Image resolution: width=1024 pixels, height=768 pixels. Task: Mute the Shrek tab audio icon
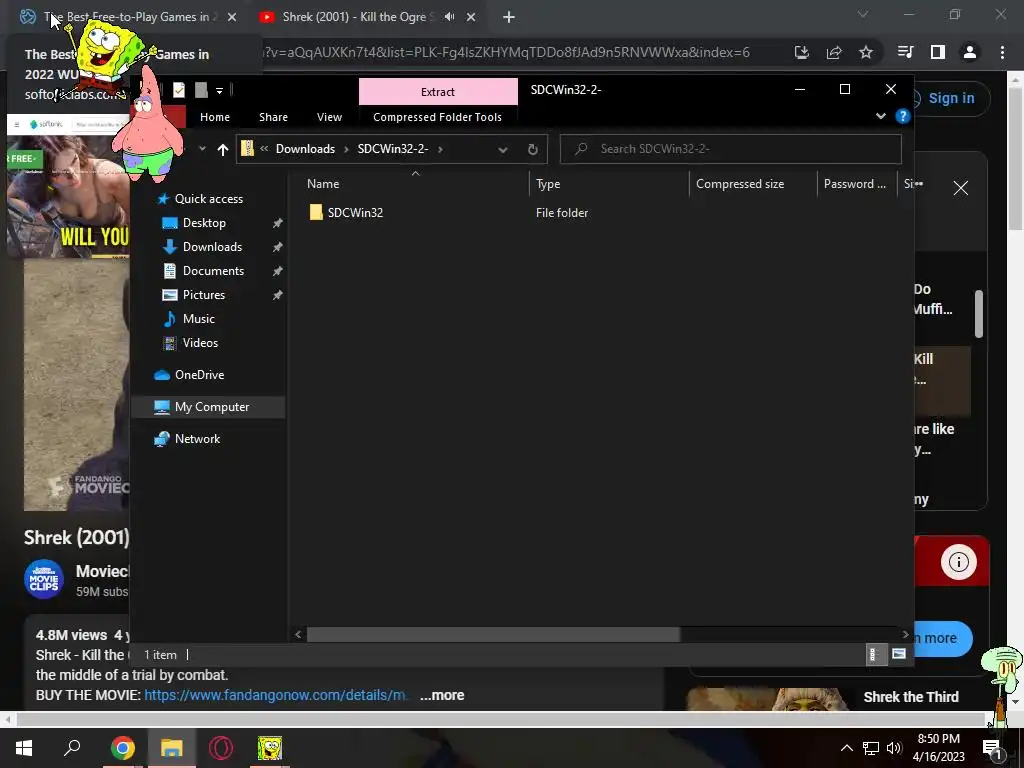coord(449,17)
